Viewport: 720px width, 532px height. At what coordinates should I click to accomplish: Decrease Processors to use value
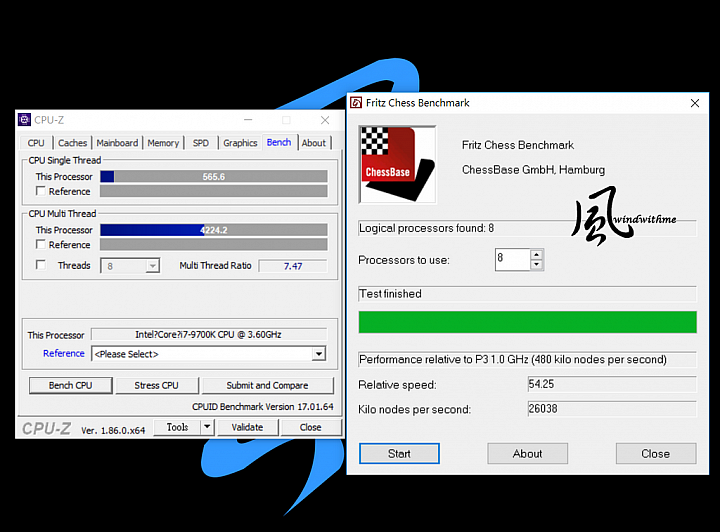click(536, 264)
